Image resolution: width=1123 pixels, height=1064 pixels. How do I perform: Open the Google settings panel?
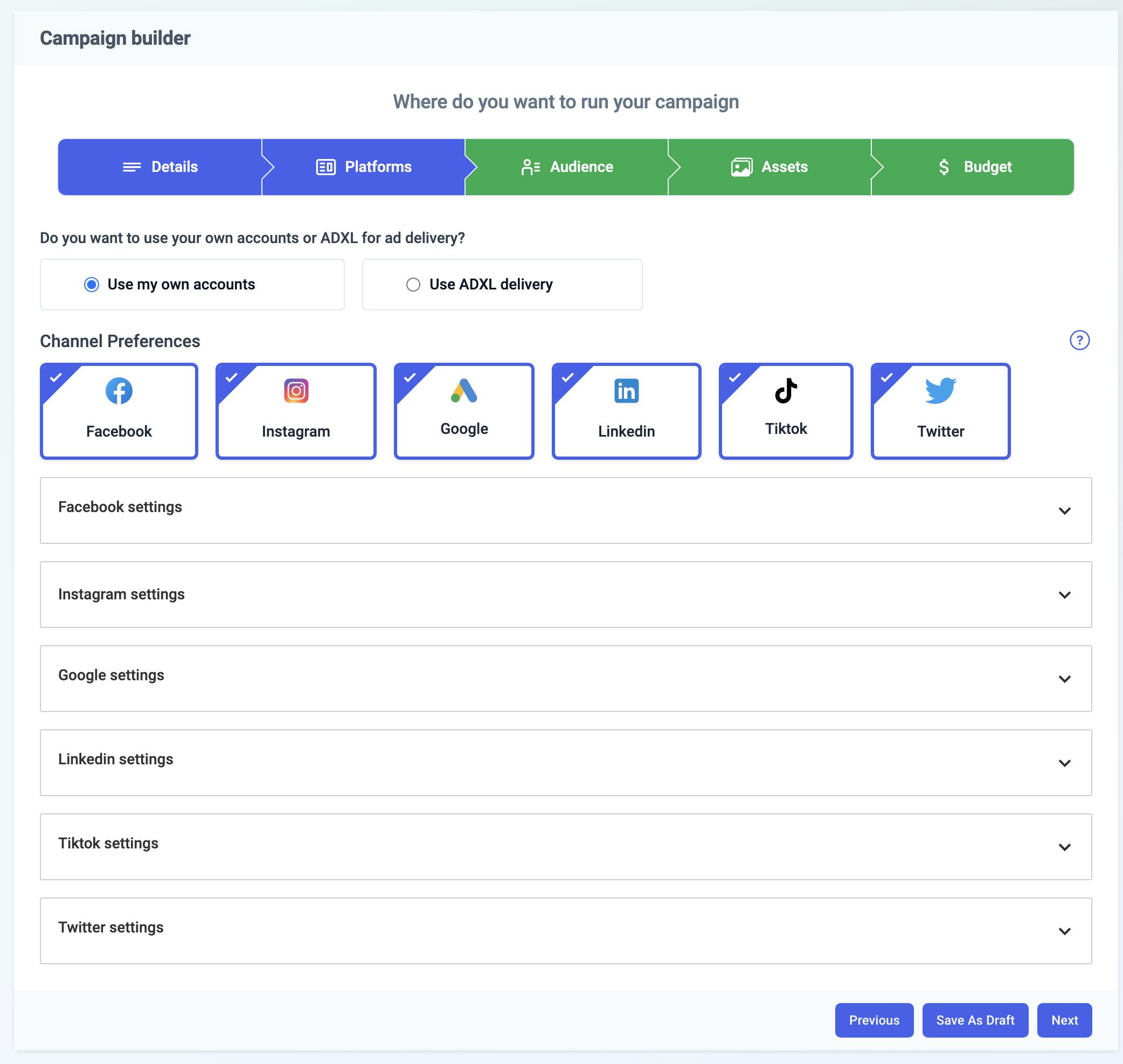point(1065,678)
